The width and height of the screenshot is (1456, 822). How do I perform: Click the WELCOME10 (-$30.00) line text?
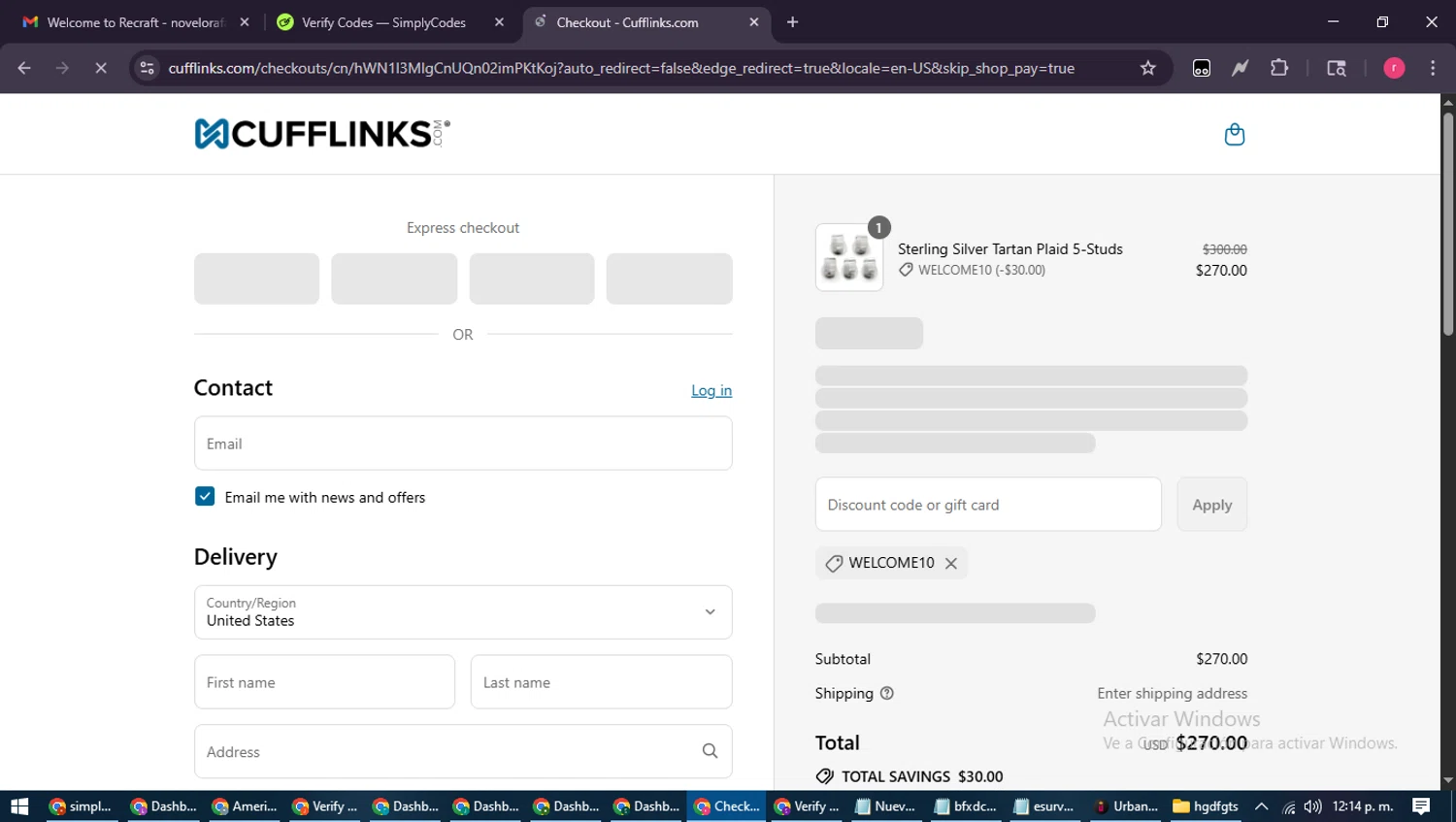point(981,270)
